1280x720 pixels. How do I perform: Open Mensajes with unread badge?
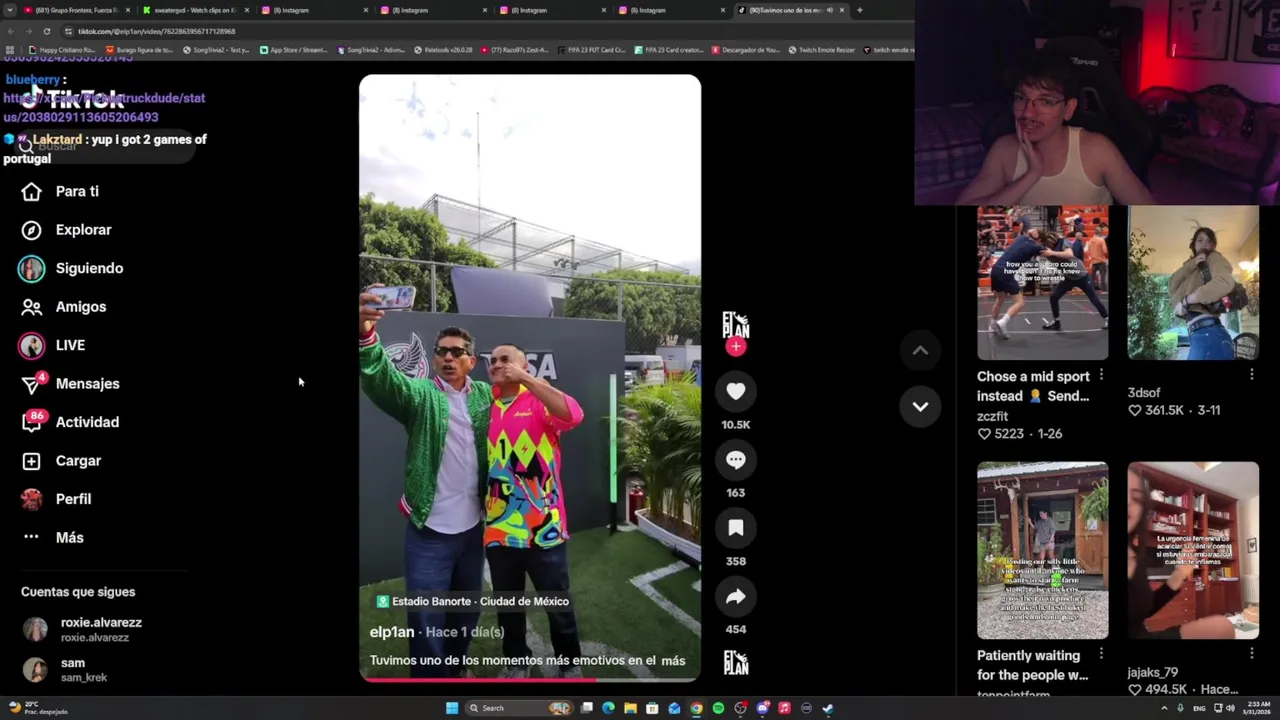tap(70, 384)
